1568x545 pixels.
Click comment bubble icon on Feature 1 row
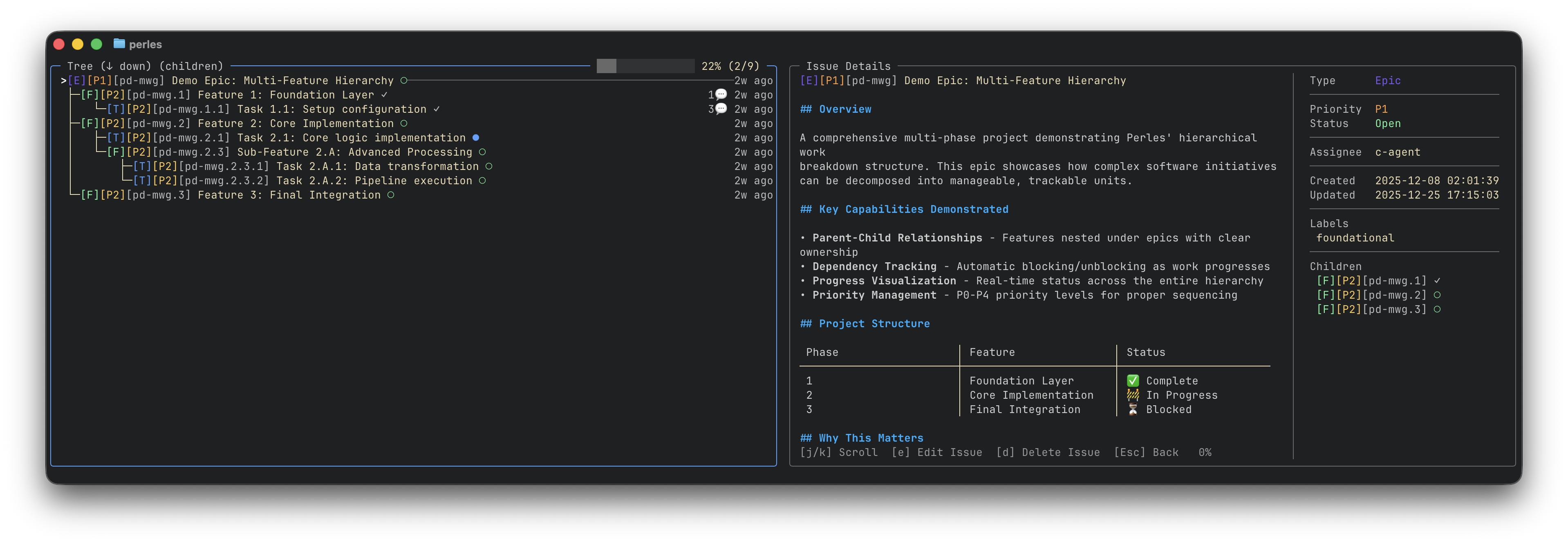pos(721,94)
